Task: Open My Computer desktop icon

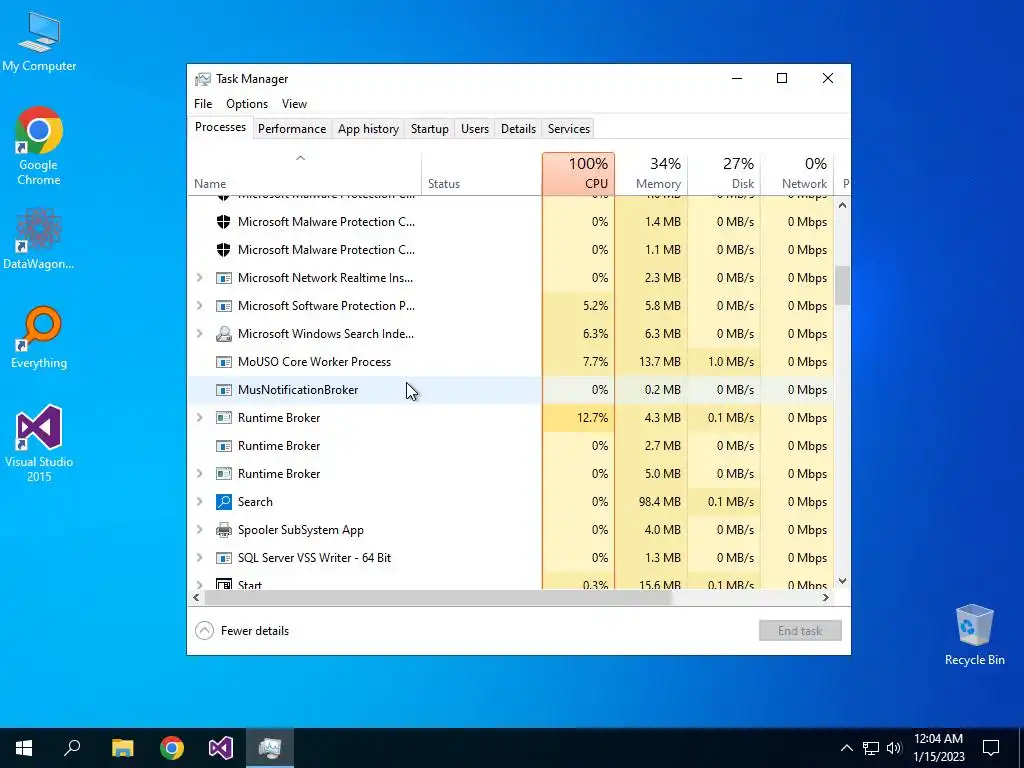Action: pos(39,40)
